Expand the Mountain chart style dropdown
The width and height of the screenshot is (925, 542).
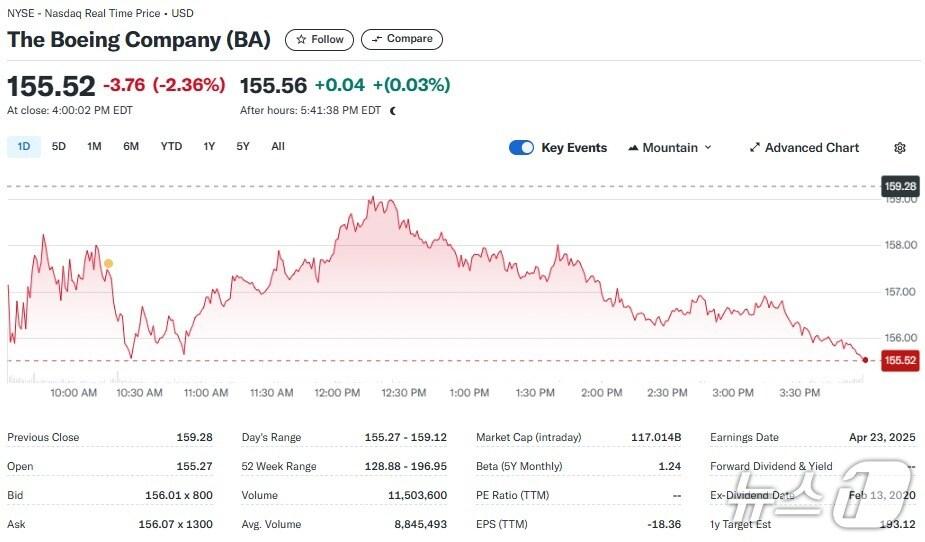[708, 148]
